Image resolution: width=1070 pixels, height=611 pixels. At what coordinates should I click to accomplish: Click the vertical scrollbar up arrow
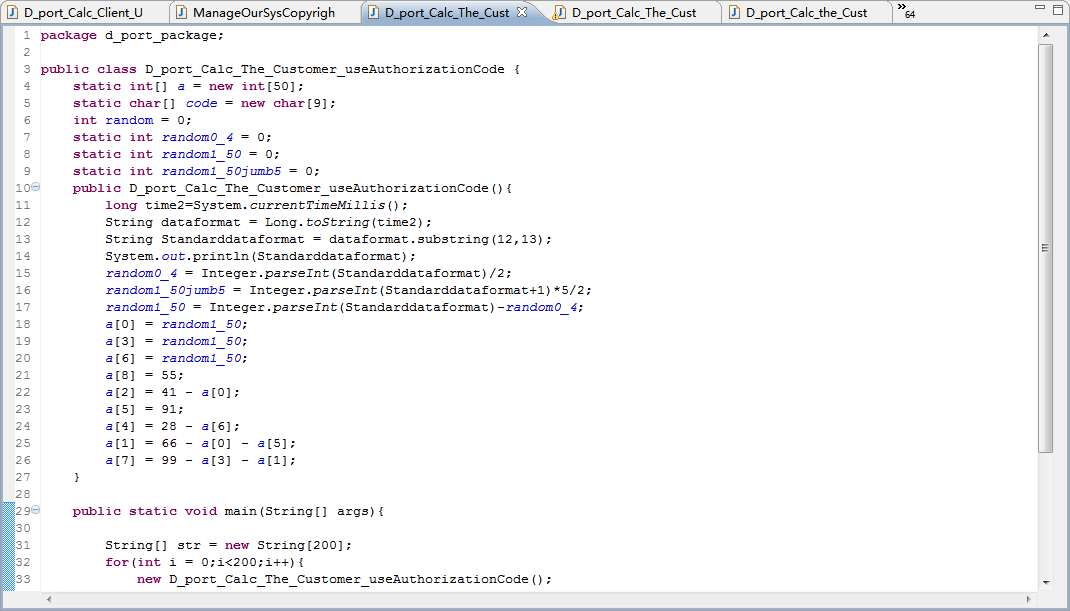click(1045, 35)
